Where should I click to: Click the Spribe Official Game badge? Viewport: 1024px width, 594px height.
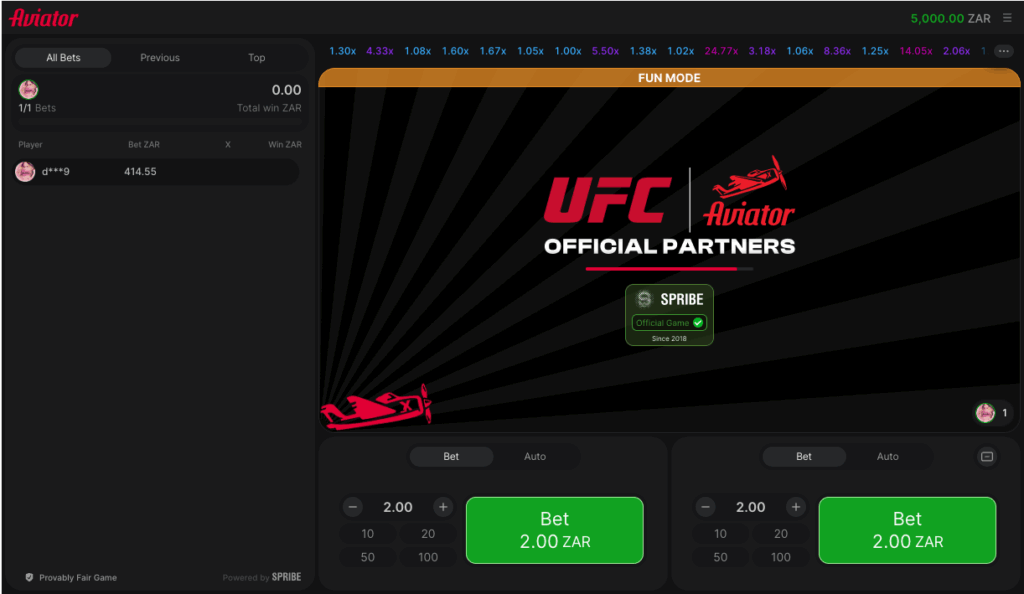point(669,315)
